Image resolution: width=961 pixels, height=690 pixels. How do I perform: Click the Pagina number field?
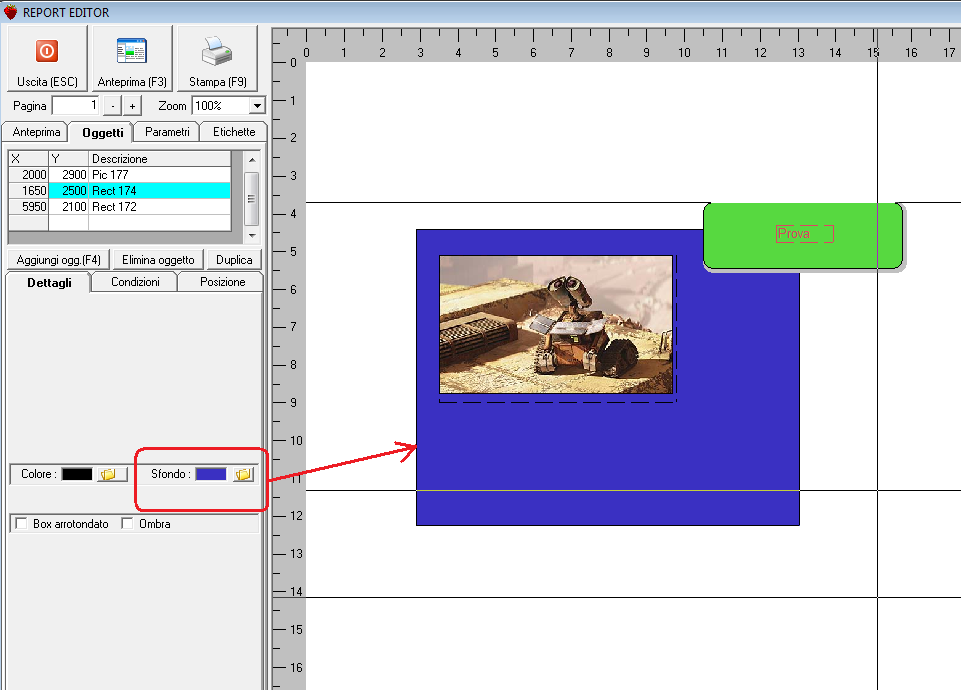click(x=75, y=106)
